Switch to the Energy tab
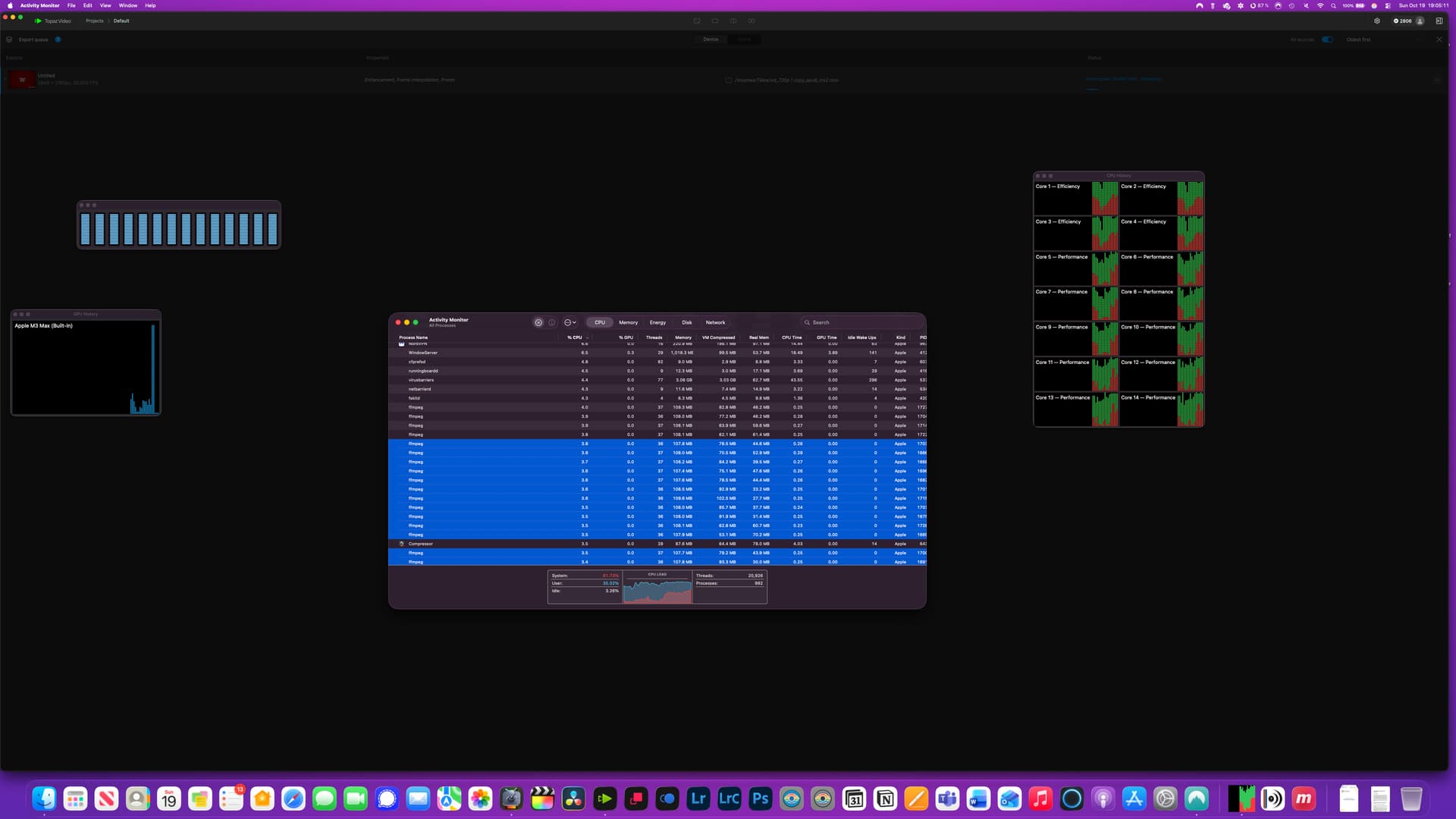 657,322
